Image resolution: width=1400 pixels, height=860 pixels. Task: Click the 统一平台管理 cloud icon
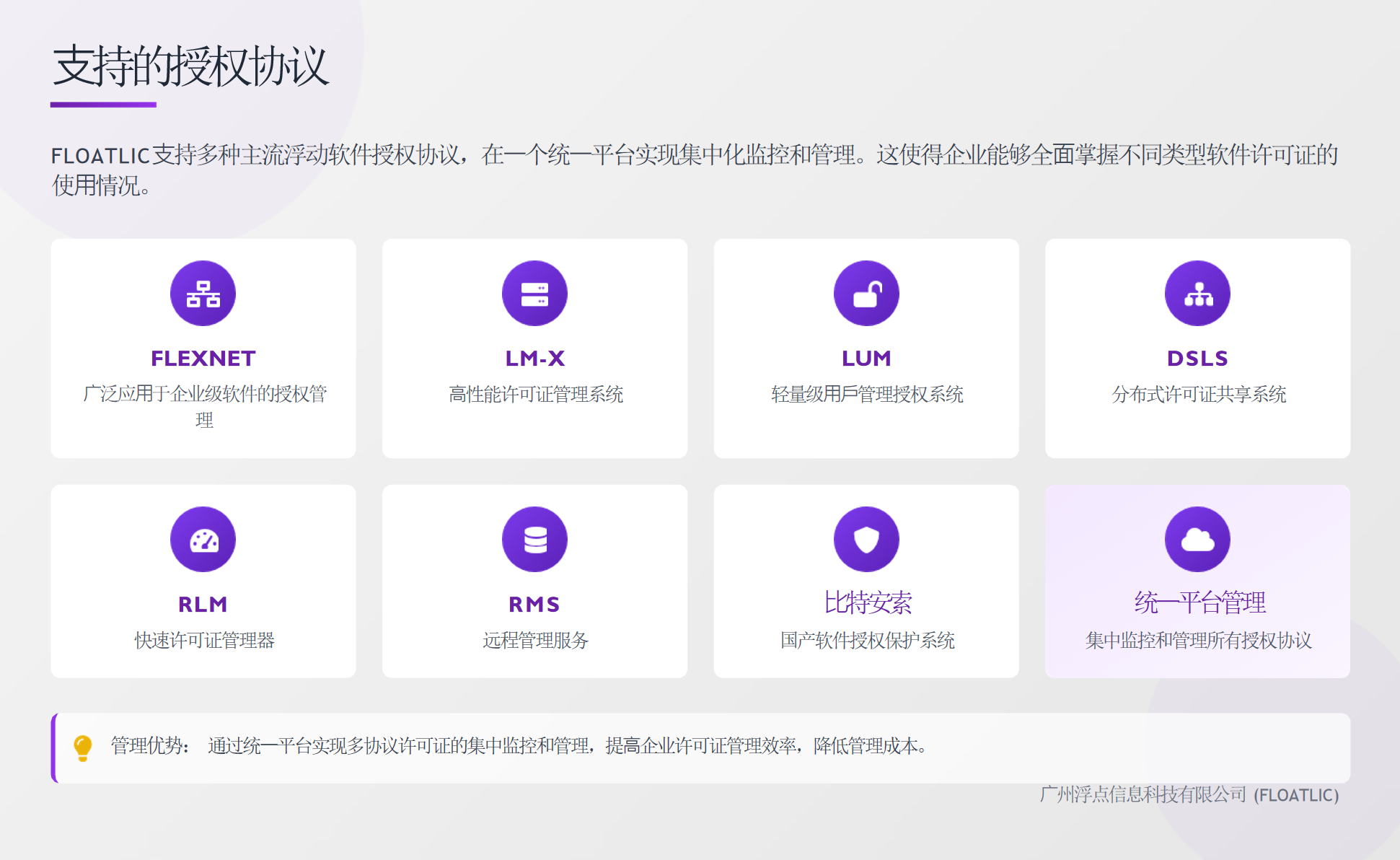tap(1197, 540)
